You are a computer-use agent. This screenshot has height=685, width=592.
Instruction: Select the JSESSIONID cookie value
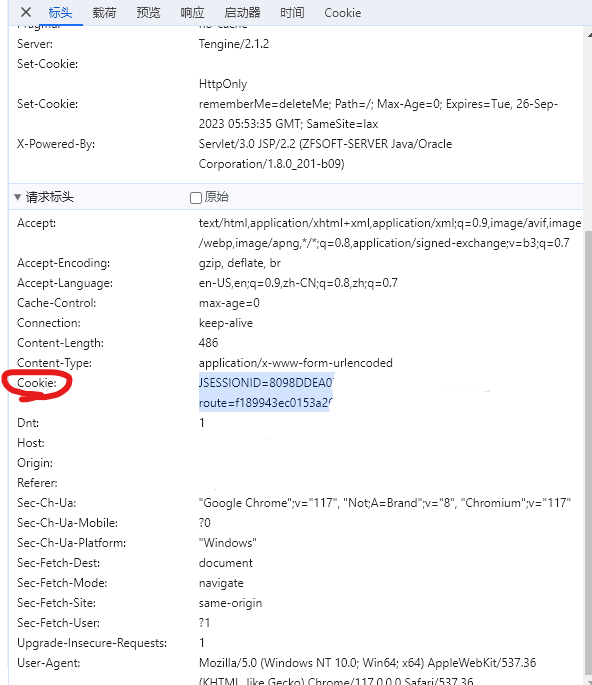pyautogui.click(x=266, y=383)
